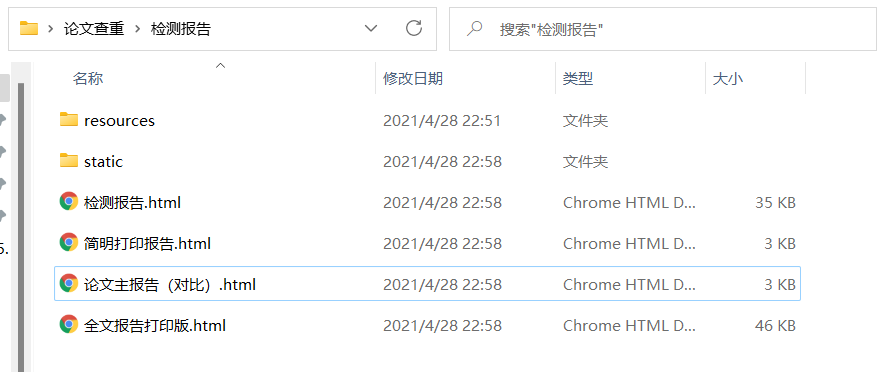Viewport: 882px width, 372px height.
Task: Sort files by the 类型 column header
Action: point(578,78)
